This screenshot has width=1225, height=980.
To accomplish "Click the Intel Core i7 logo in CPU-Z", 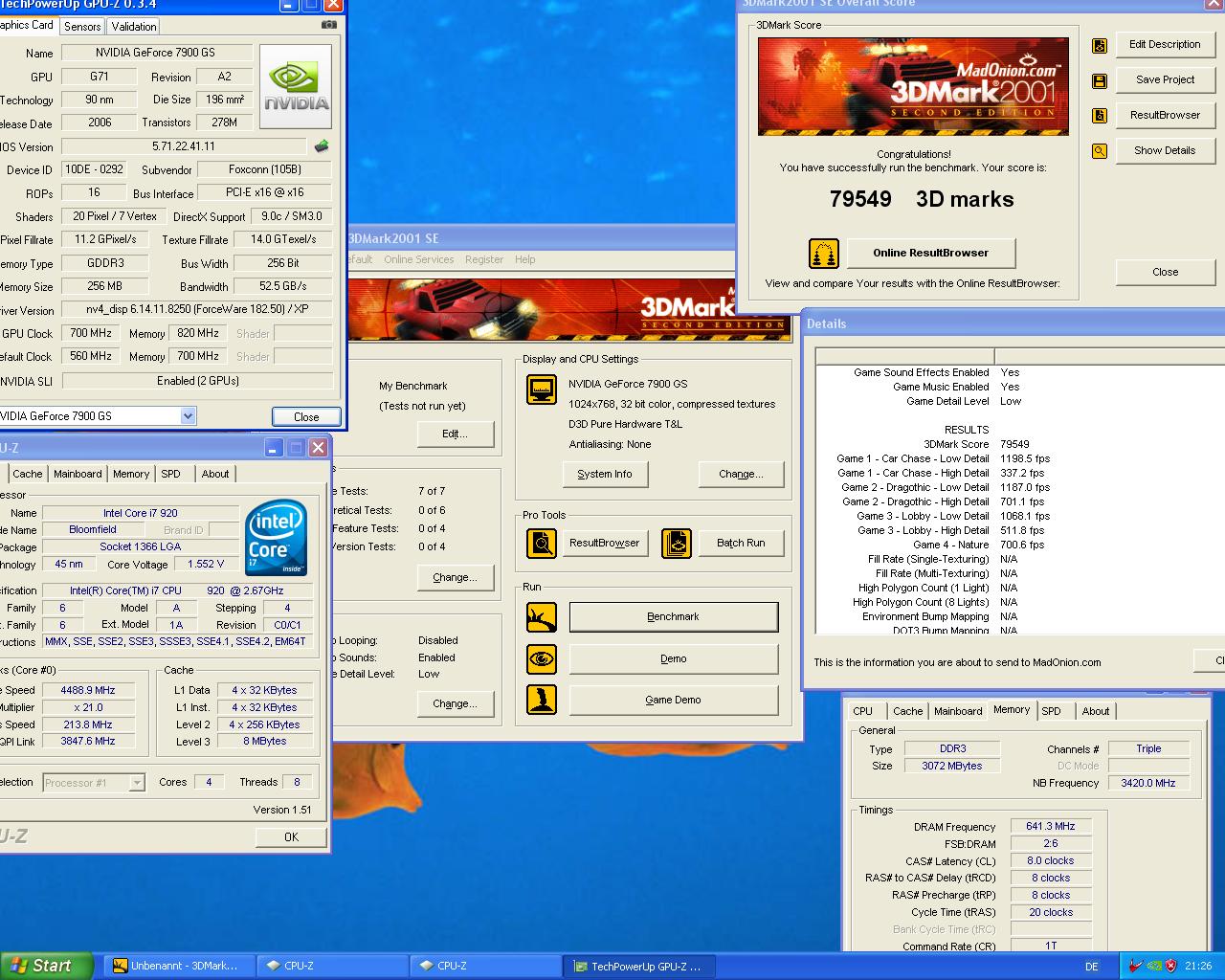I will [277, 538].
